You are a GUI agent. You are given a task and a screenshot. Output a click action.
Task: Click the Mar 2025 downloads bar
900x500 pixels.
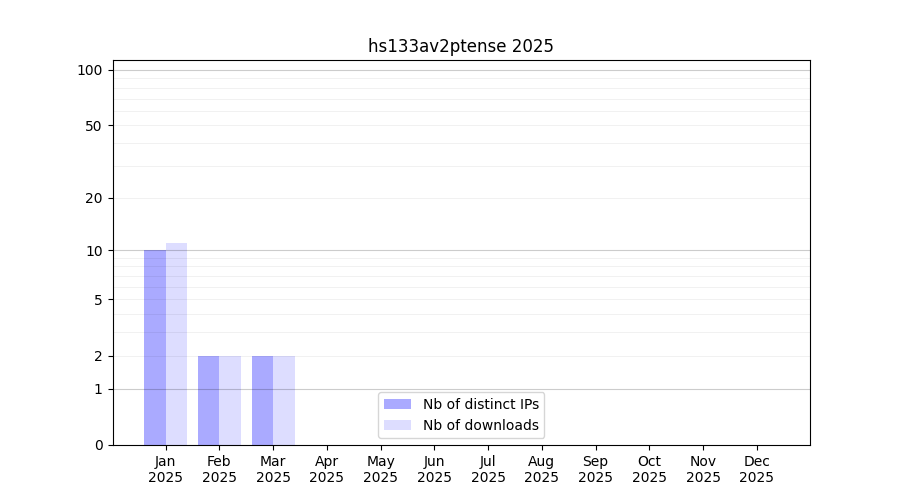tap(284, 400)
